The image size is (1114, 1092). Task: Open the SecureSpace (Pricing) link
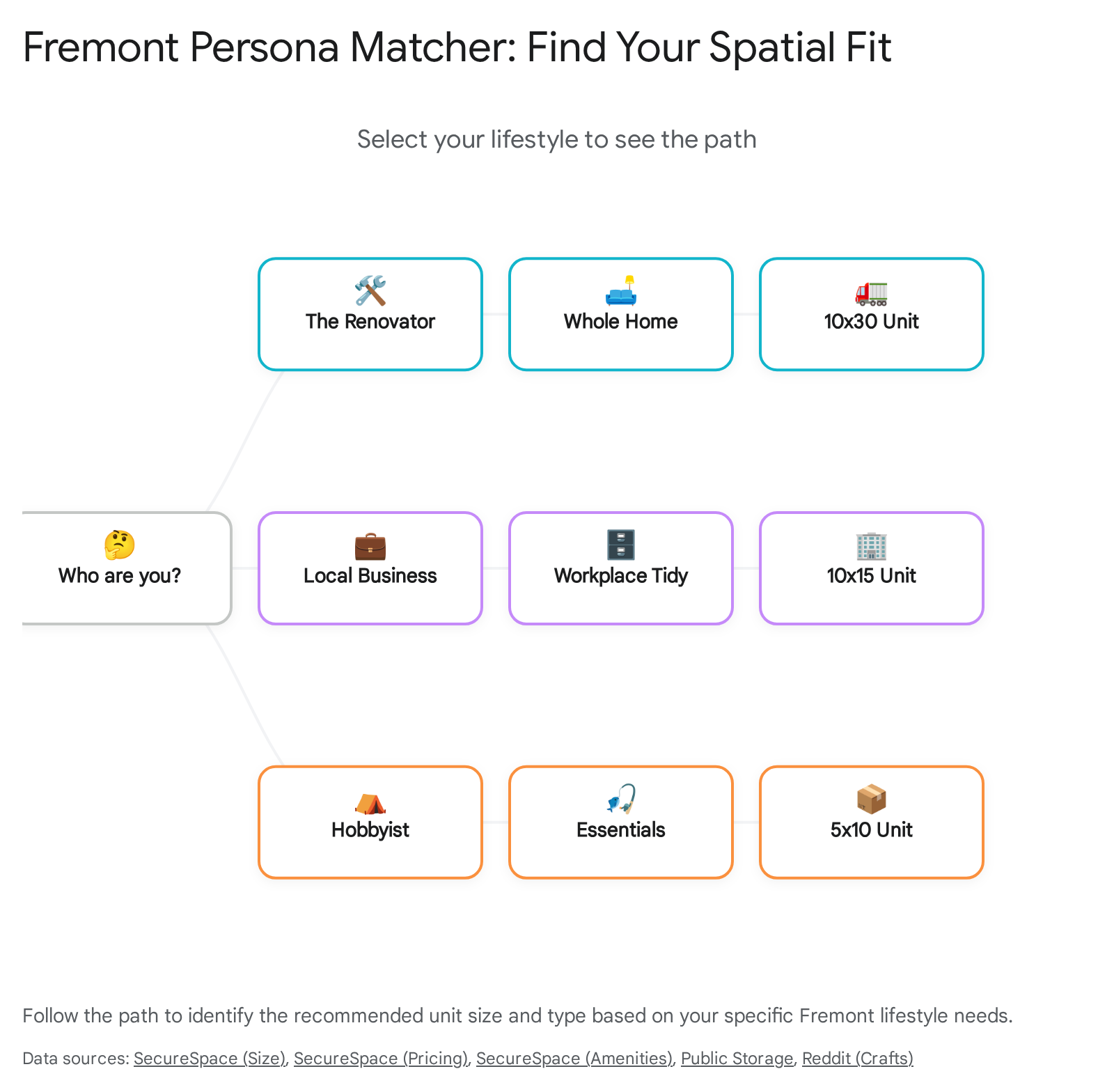(x=381, y=1059)
